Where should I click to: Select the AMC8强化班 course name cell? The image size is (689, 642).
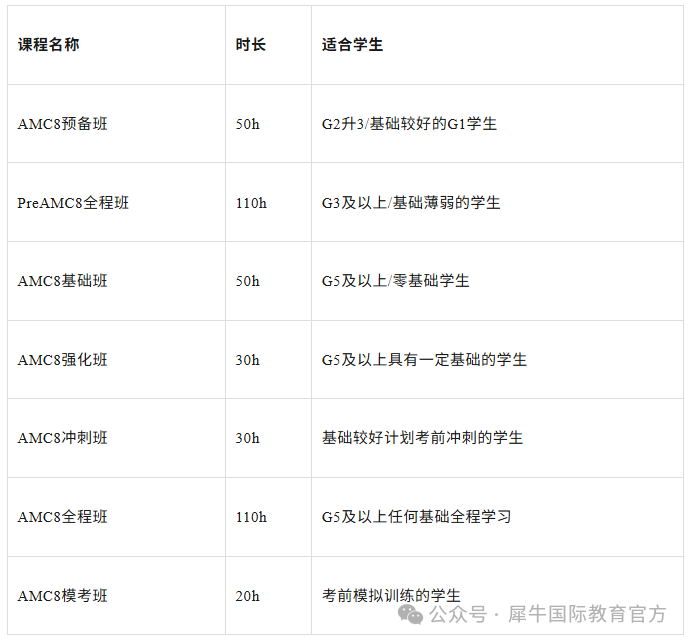click(x=116, y=359)
